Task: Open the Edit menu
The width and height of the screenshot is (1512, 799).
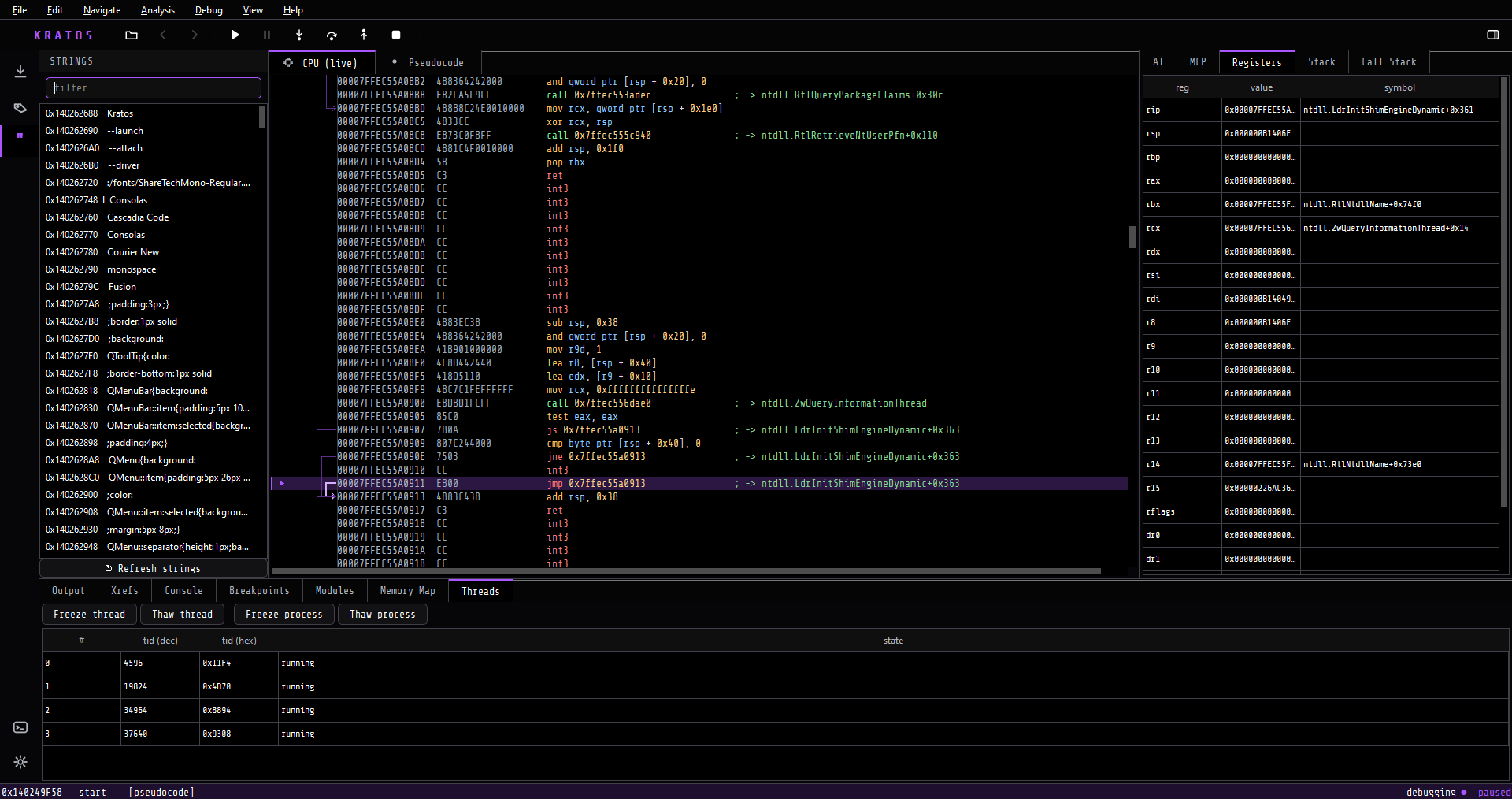Action: pos(55,10)
